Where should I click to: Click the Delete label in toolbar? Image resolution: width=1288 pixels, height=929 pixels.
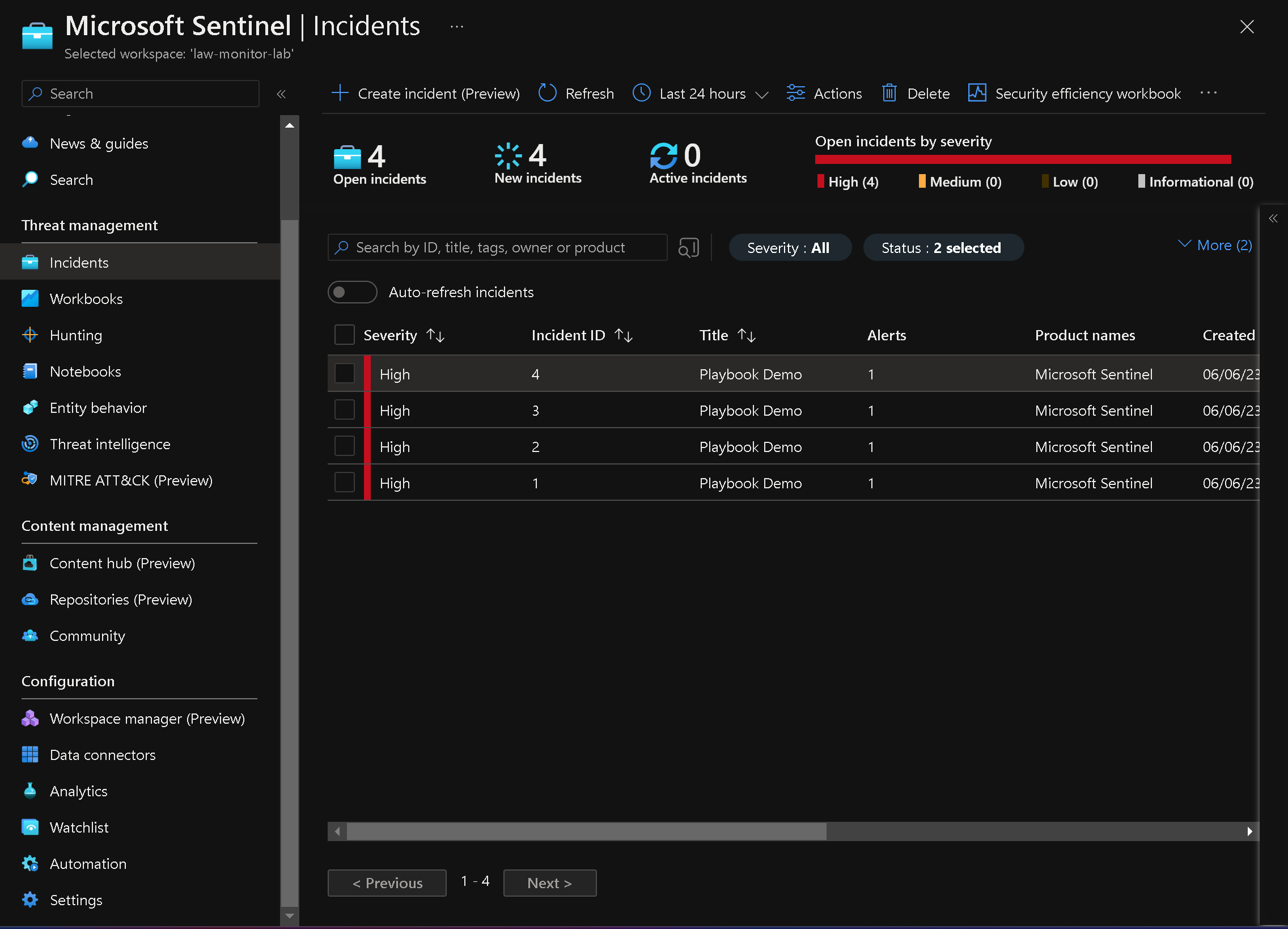tap(928, 93)
